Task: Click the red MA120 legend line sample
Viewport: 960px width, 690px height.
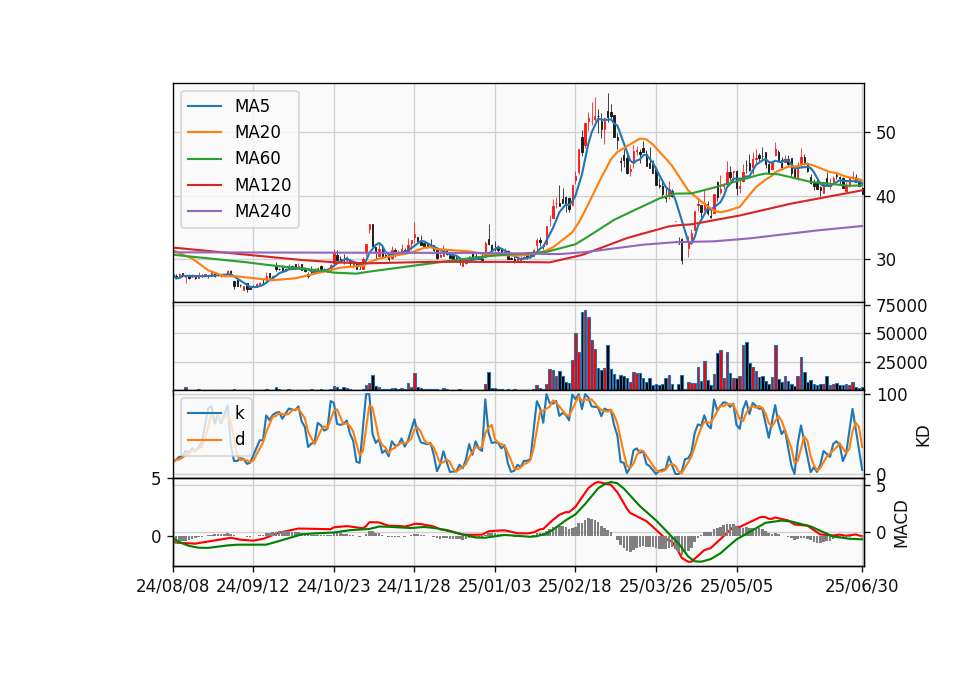Action: [204, 185]
